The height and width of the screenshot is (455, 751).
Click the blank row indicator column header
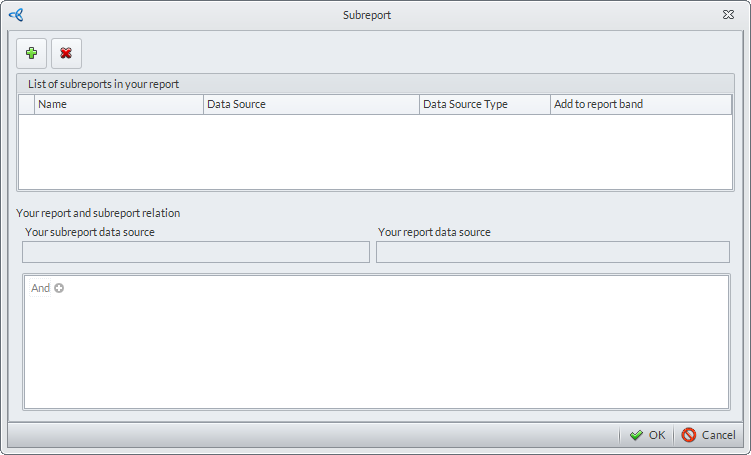26,104
